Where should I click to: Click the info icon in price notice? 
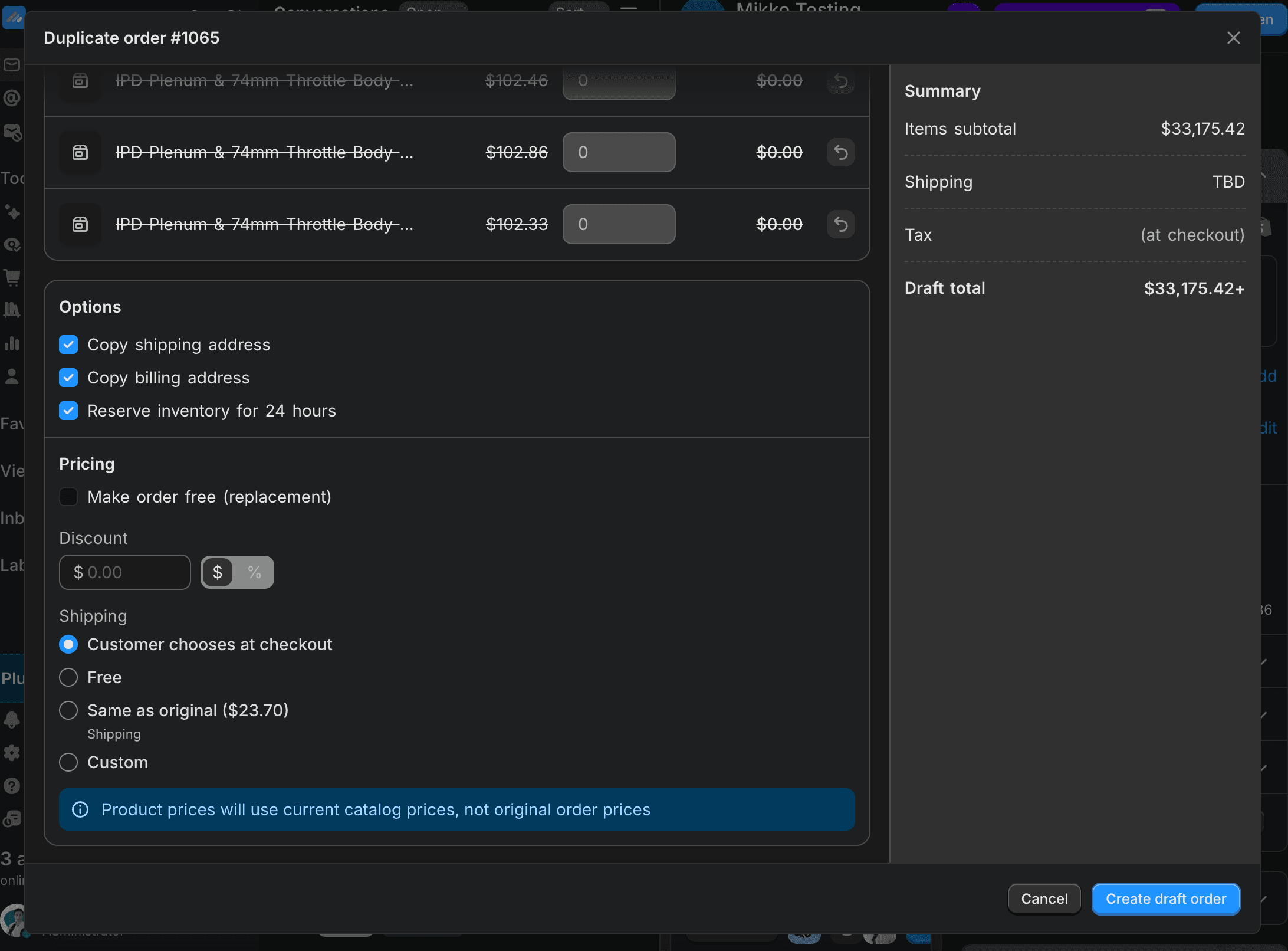(80, 809)
